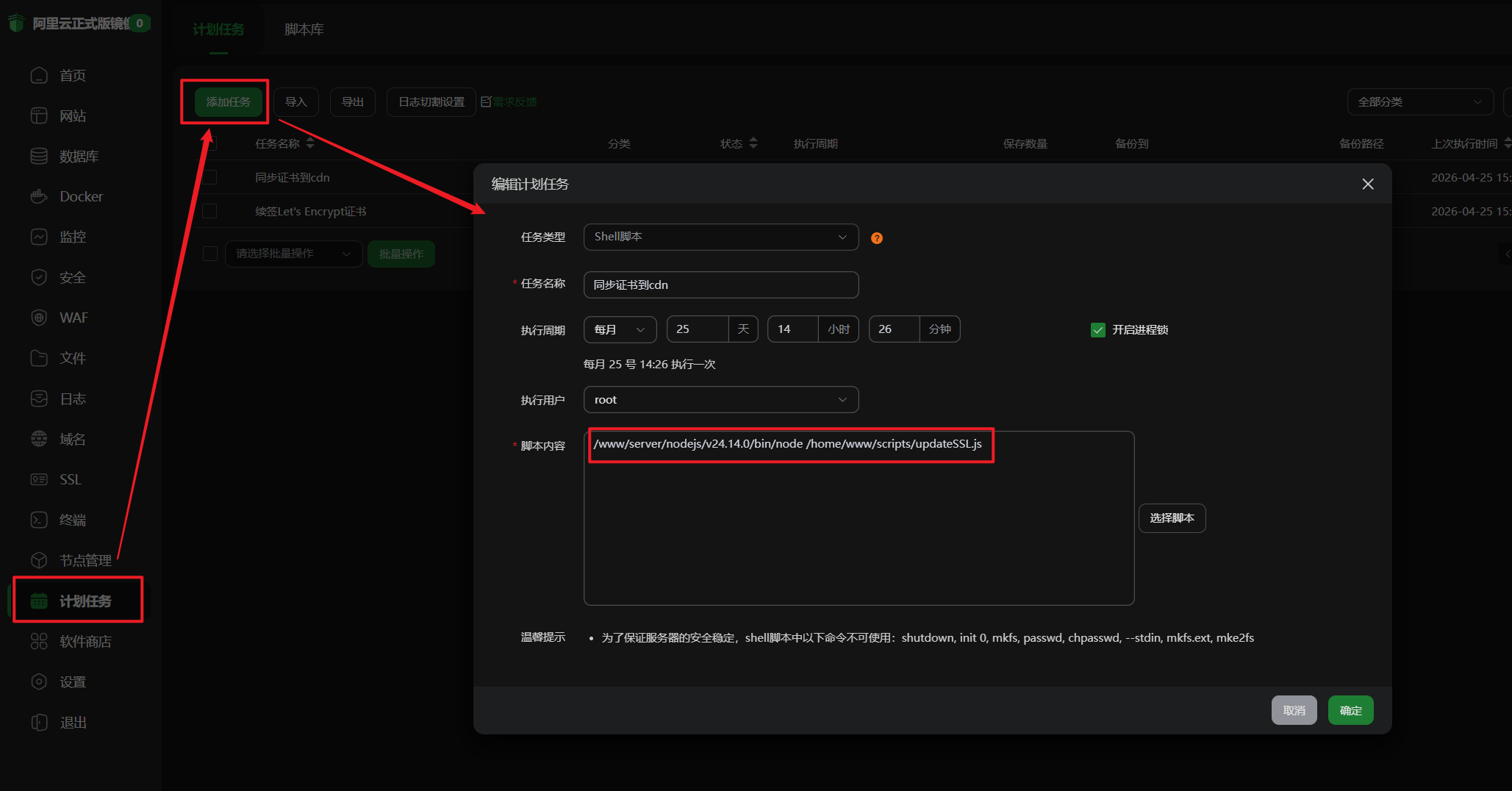
Task: Open the software store icon
Action: 39,641
